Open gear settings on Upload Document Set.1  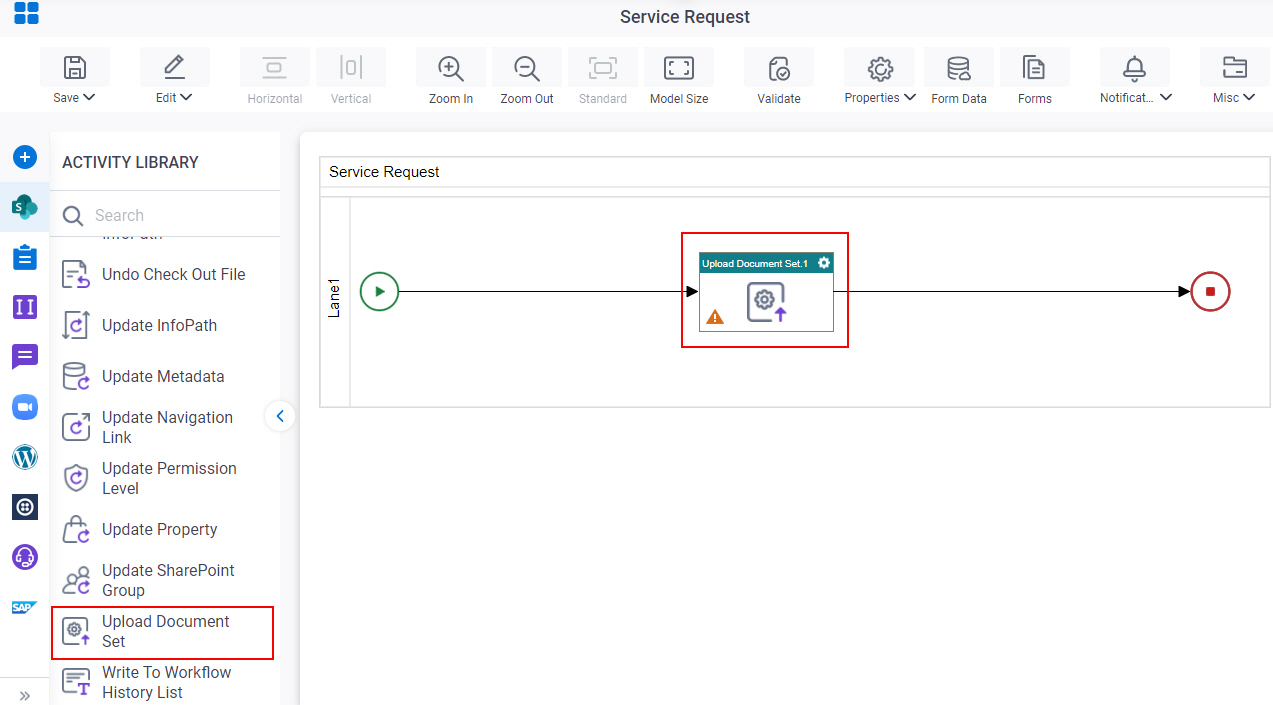tap(824, 263)
